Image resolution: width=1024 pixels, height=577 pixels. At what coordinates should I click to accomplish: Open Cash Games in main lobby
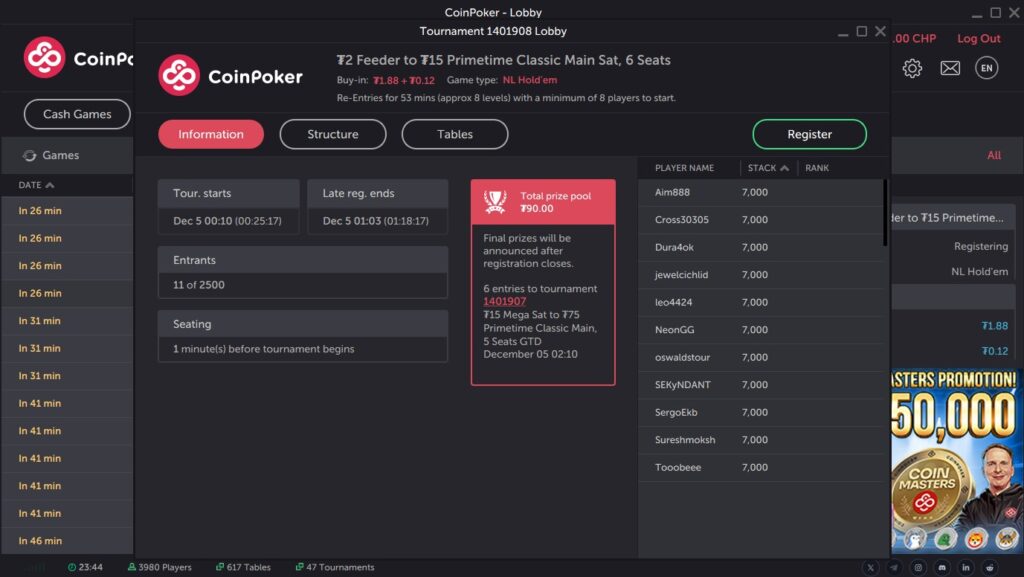[77, 114]
